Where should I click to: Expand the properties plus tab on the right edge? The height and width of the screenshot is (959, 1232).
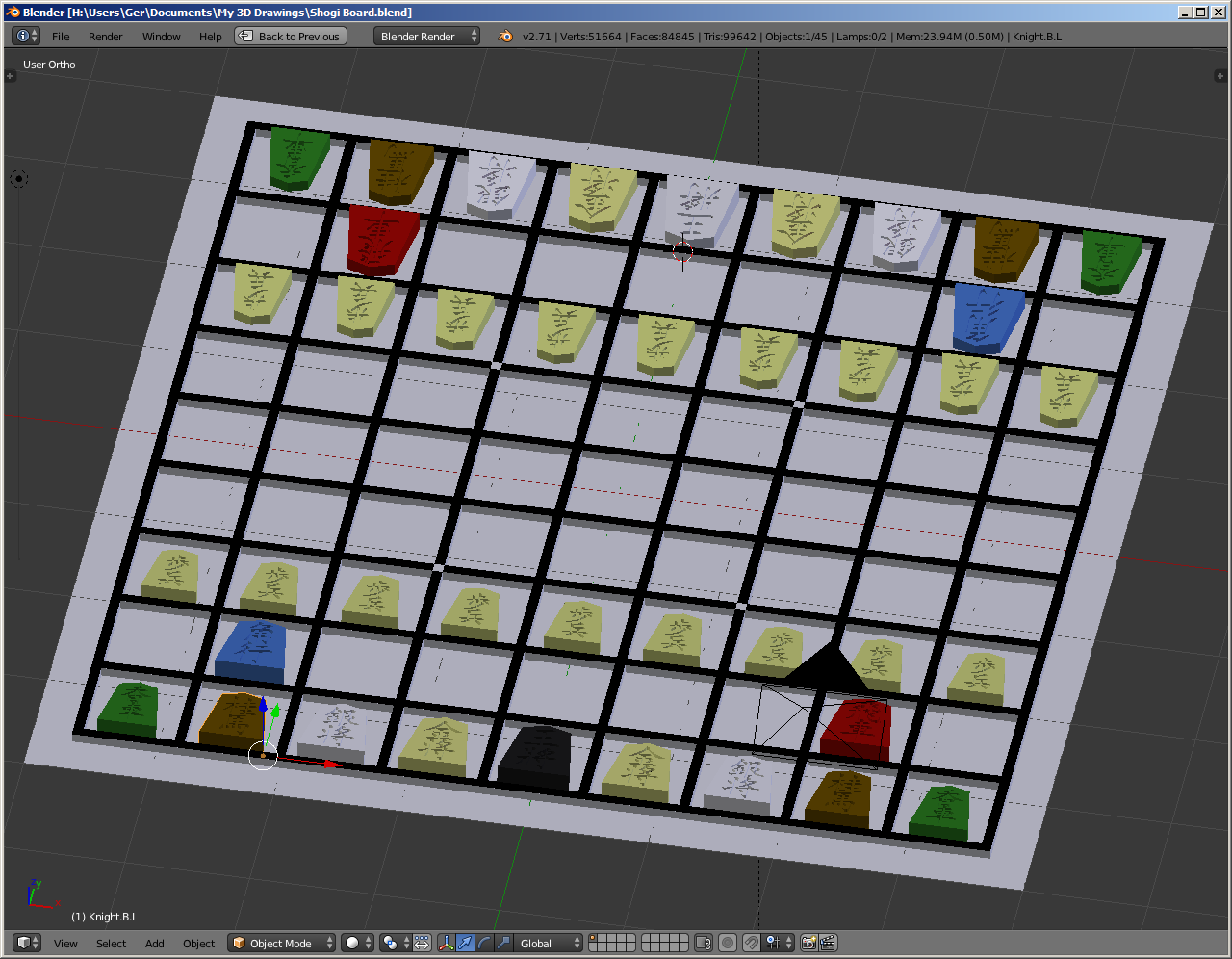point(1220,75)
